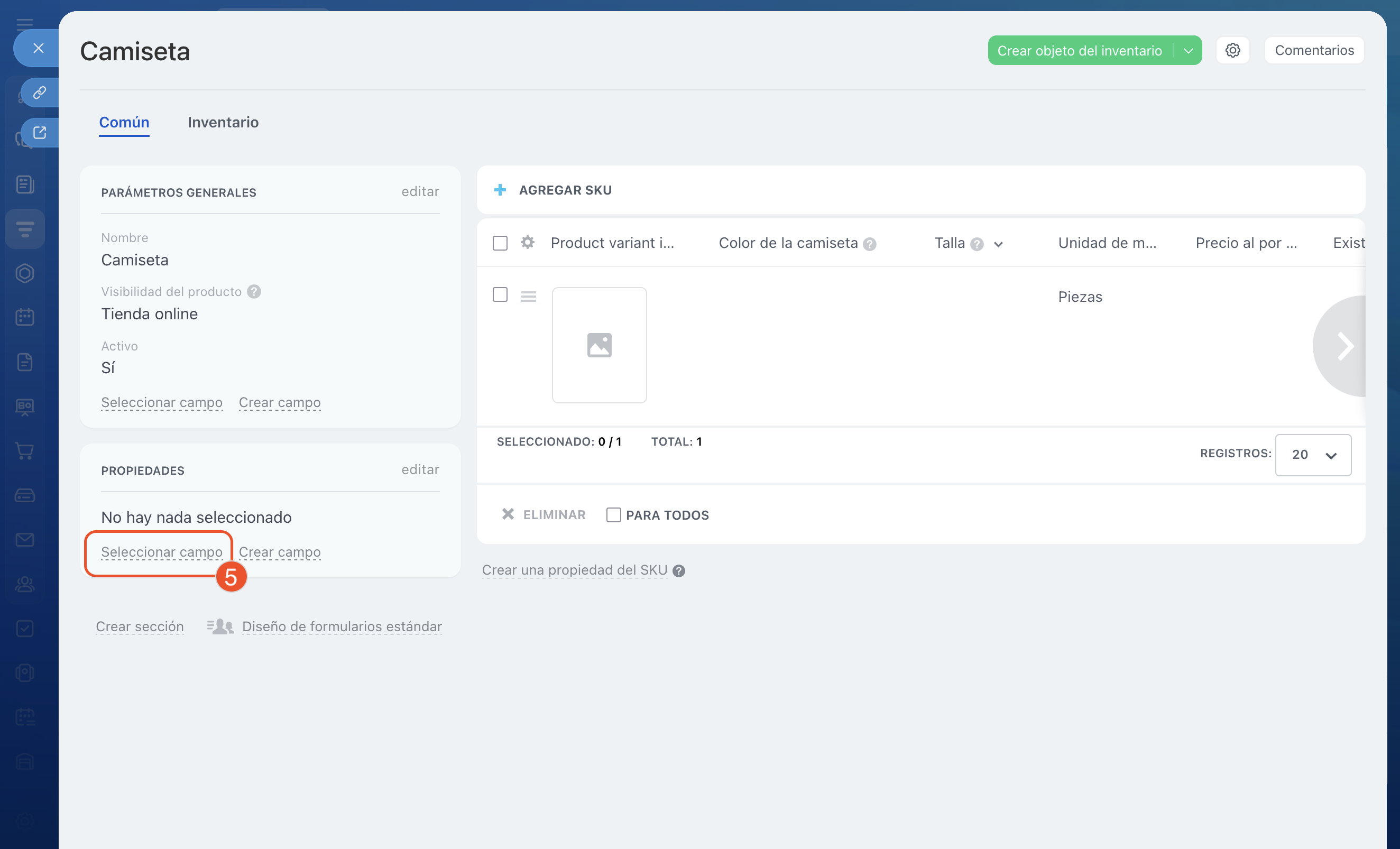Image resolution: width=1400 pixels, height=849 pixels.
Task: Click help icon beside Visibilidad del producto
Action: [x=254, y=291]
